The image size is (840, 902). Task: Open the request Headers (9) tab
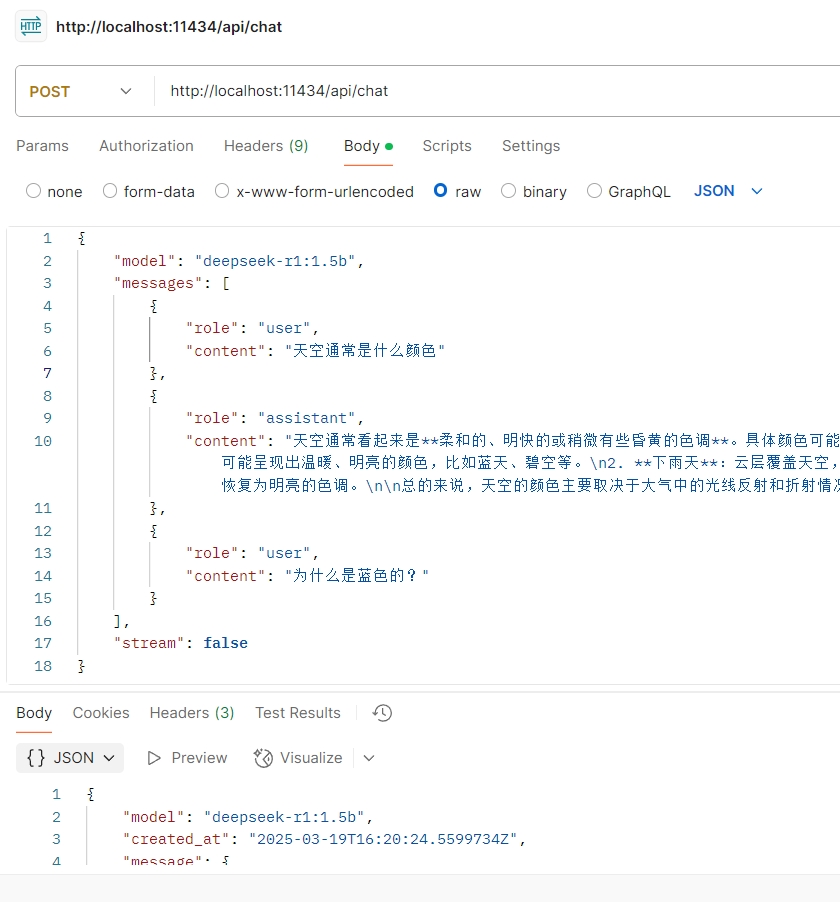[x=266, y=146]
